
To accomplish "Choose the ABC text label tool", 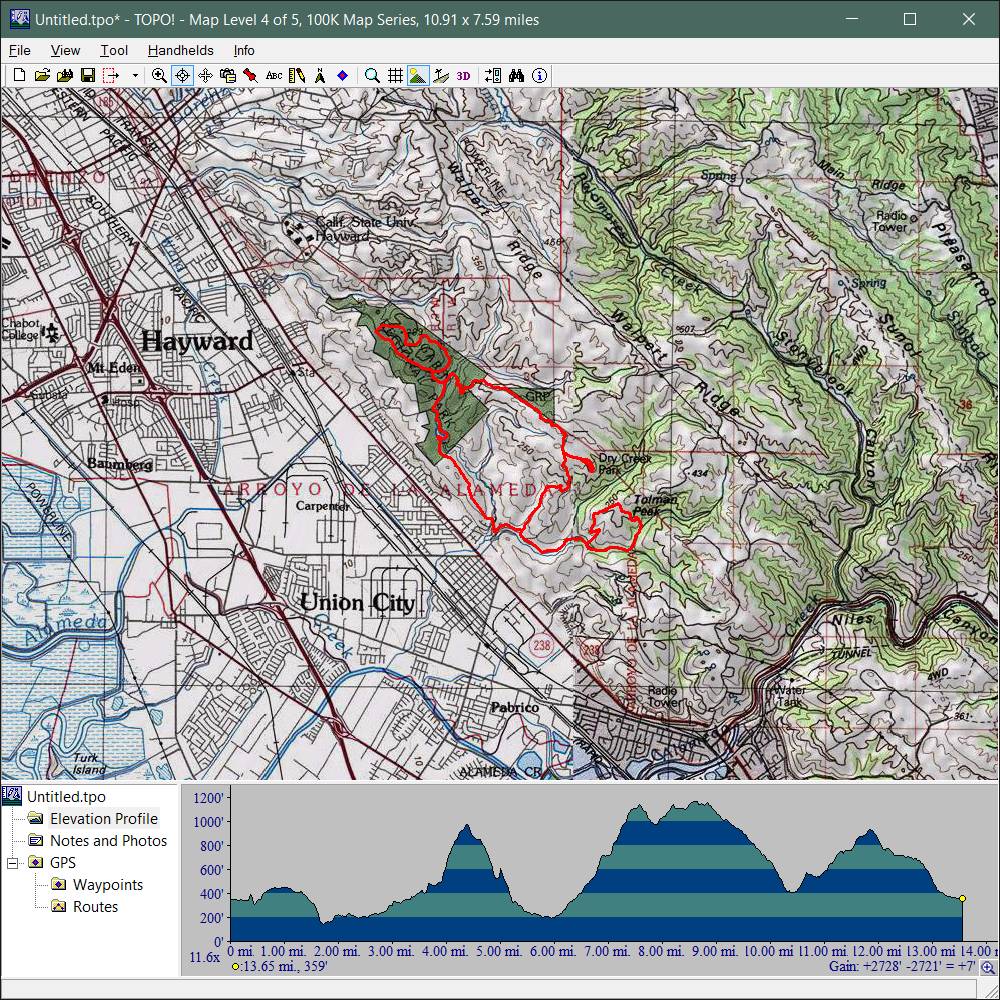I will click(274, 75).
